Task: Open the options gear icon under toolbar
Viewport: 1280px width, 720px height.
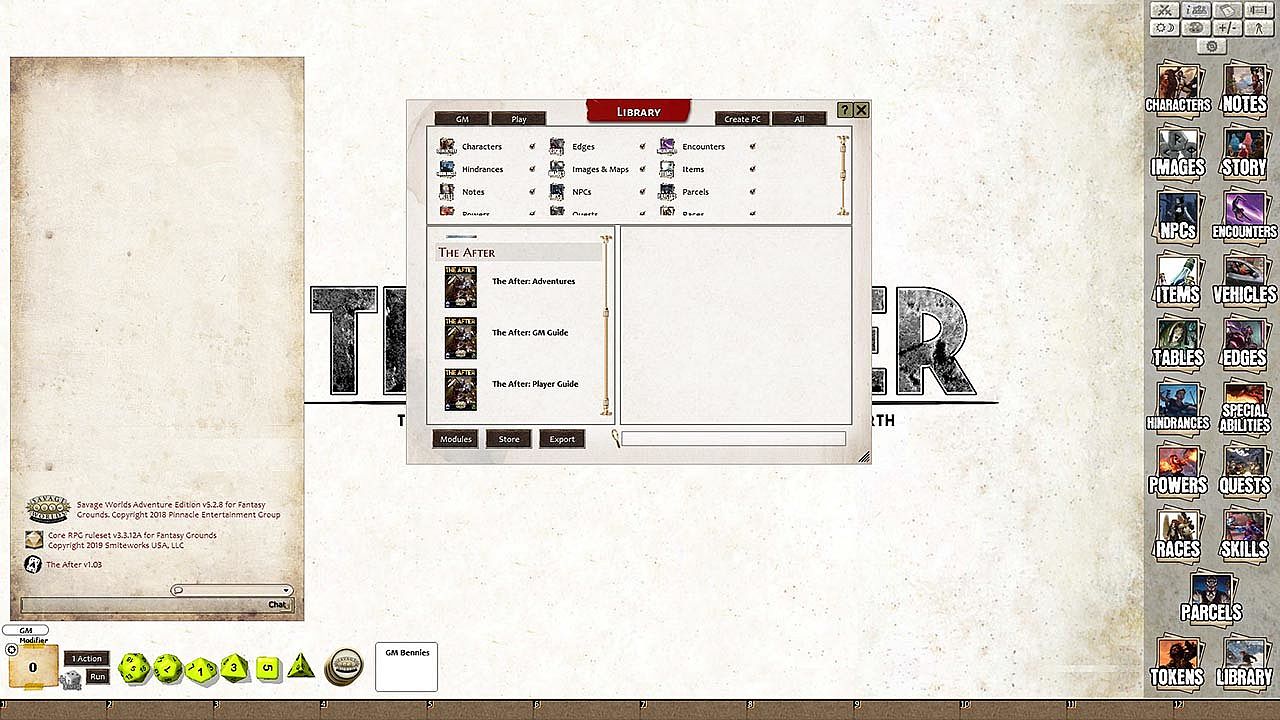Action: click(x=1211, y=47)
